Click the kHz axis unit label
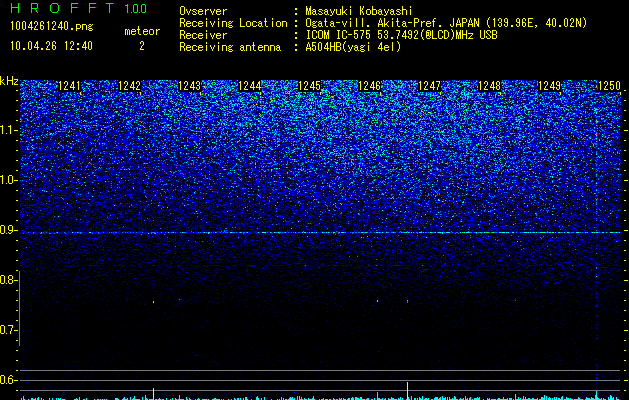This screenshot has height=400, width=629. pyautogui.click(x=9, y=81)
